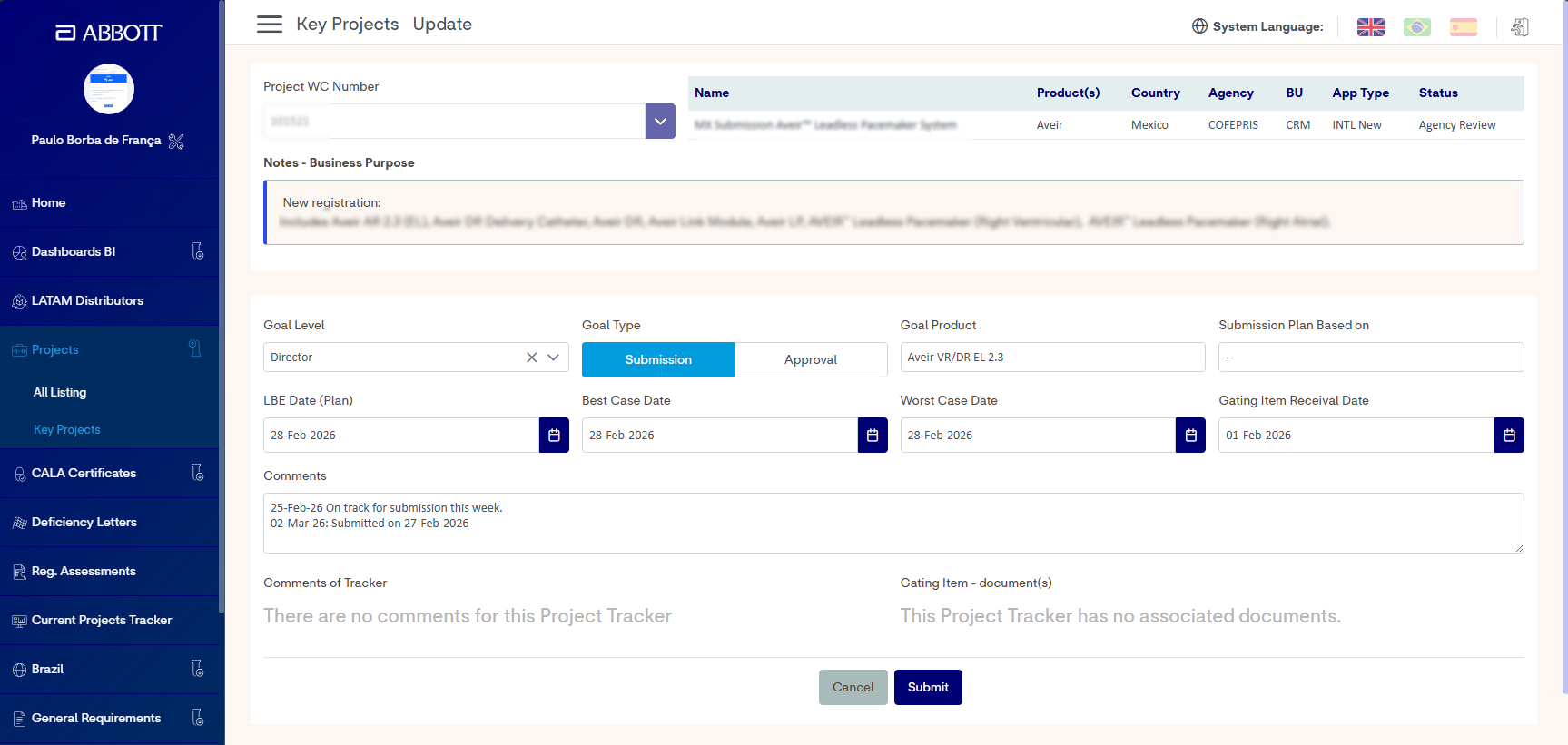
Task: Open Worst Case Date calendar picker
Action: point(1190,436)
